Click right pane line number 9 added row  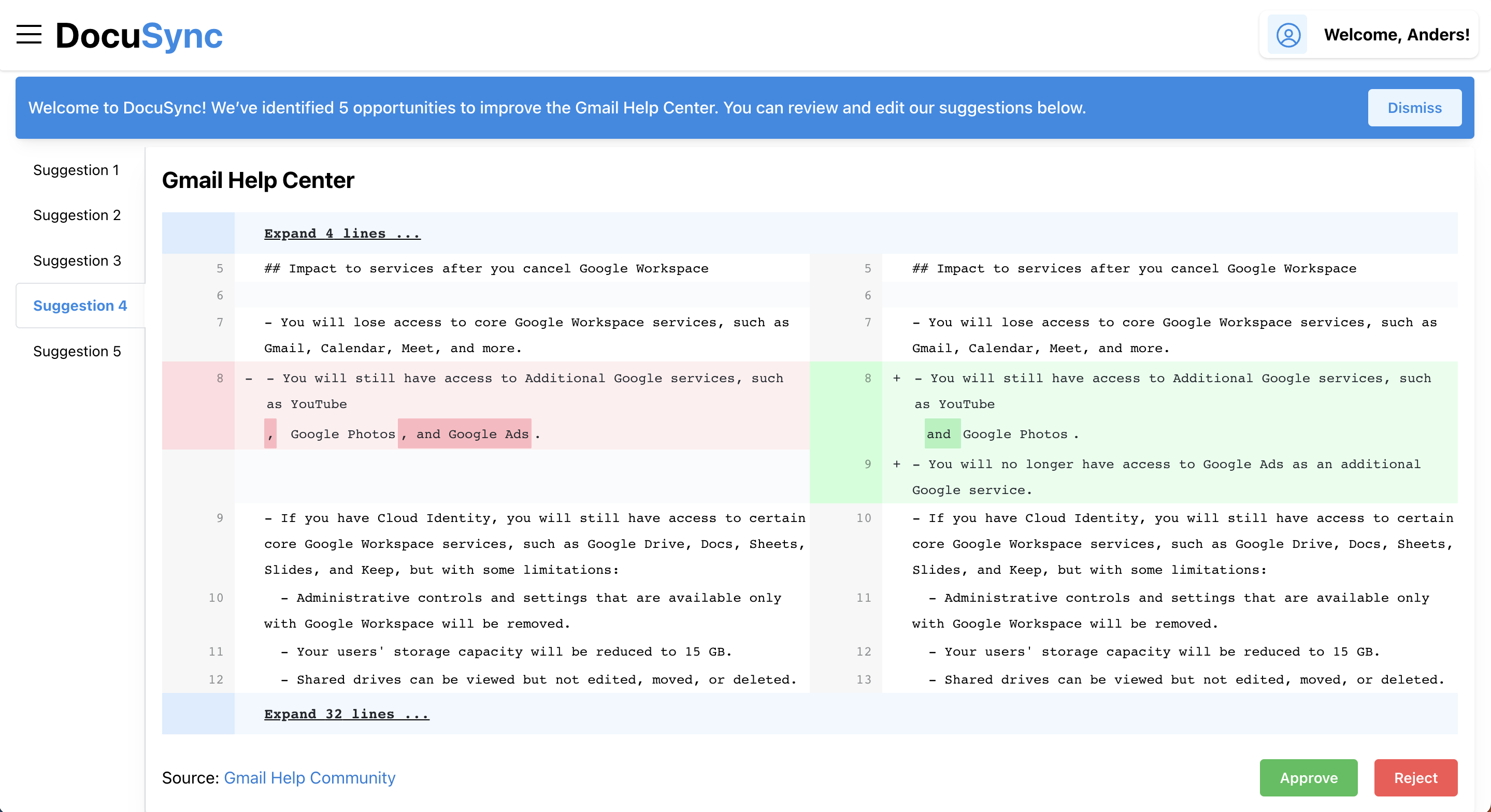click(x=867, y=464)
